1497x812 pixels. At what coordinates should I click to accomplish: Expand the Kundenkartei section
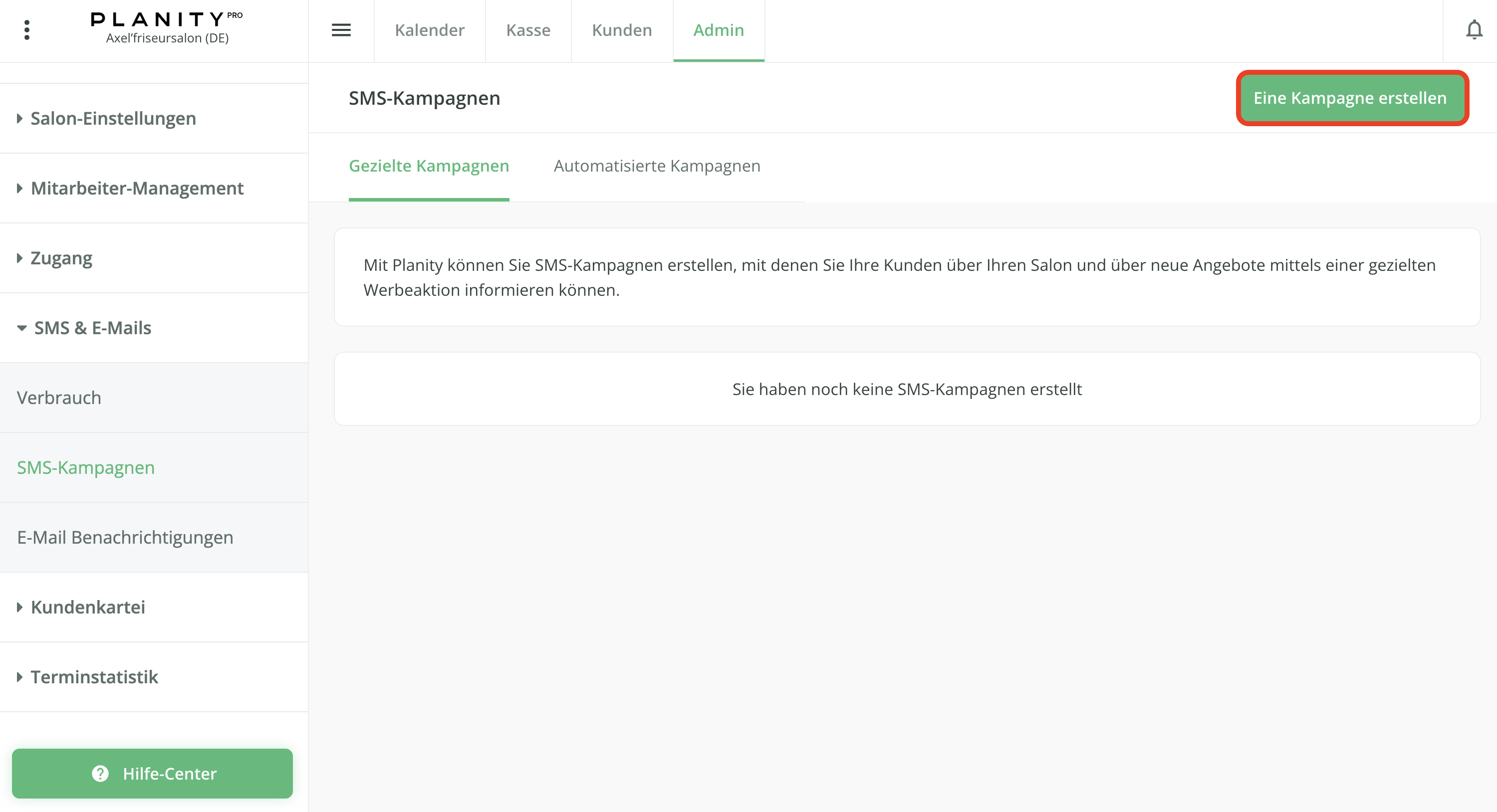[87, 607]
